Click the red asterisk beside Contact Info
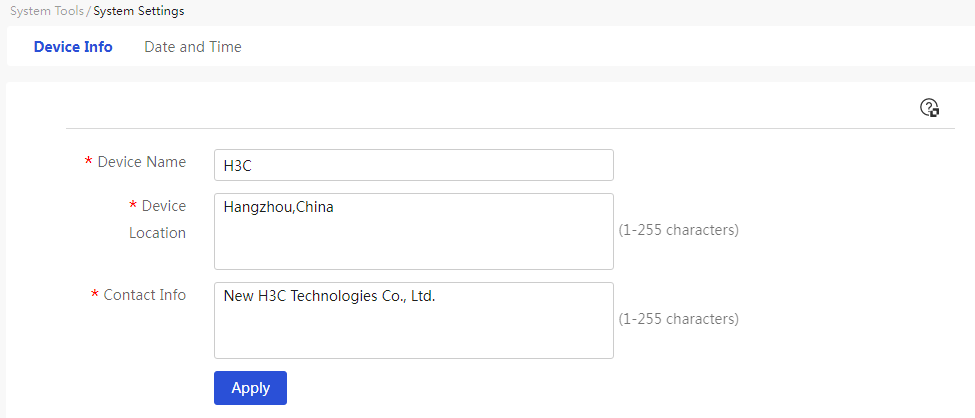This screenshot has width=975, height=418. click(x=95, y=294)
